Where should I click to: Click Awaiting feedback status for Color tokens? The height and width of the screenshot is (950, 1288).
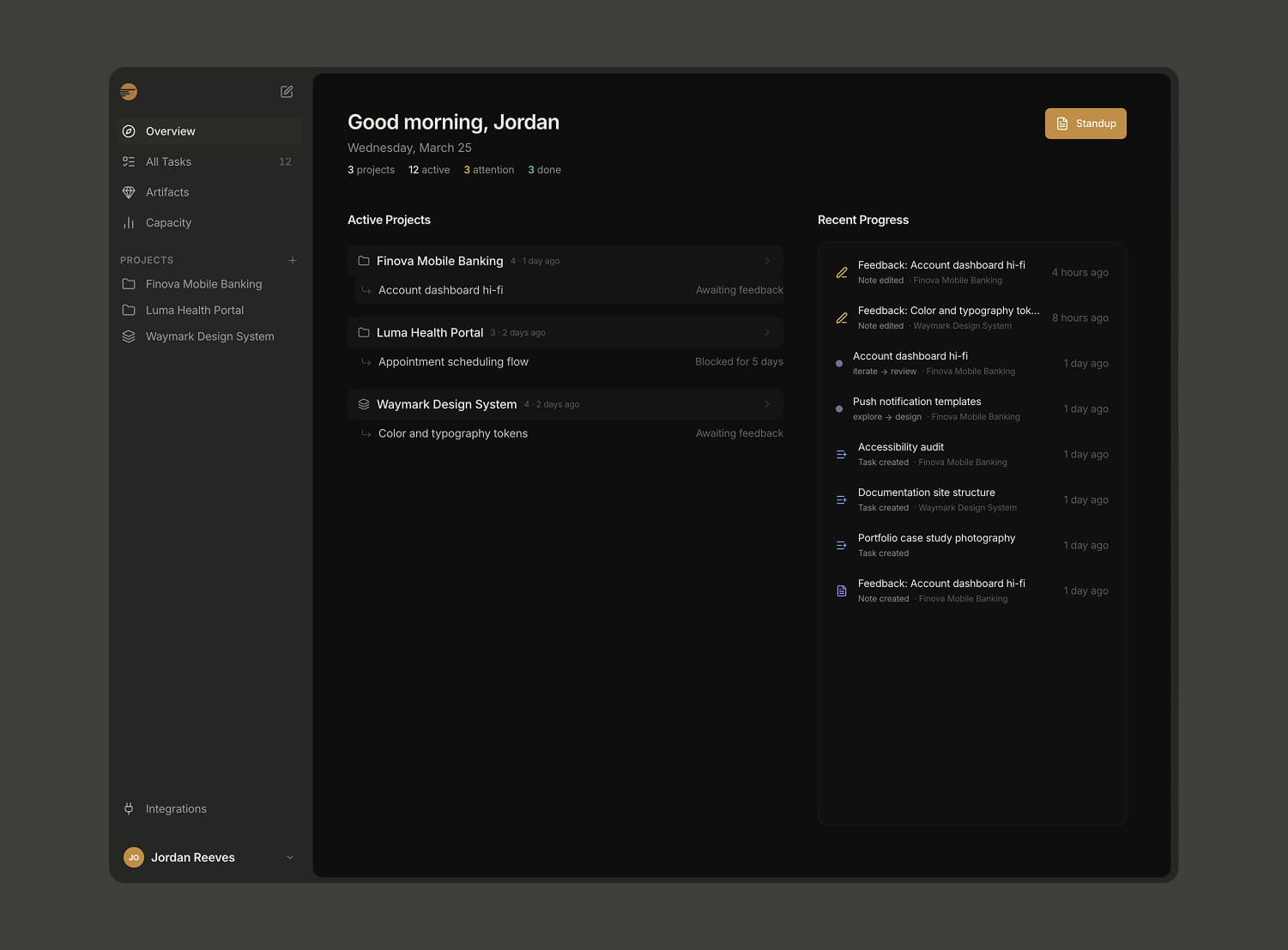[740, 433]
